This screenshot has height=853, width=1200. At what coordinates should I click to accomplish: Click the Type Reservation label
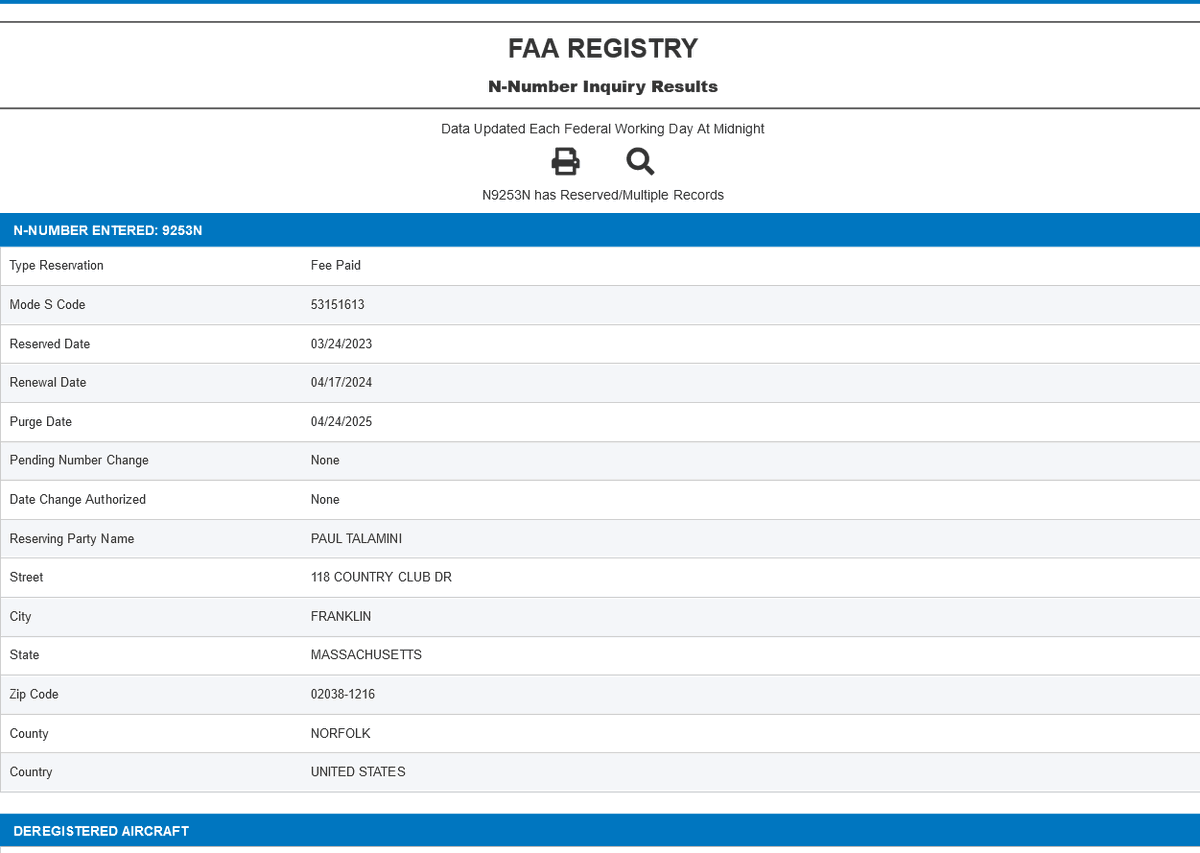click(x=57, y=266)
